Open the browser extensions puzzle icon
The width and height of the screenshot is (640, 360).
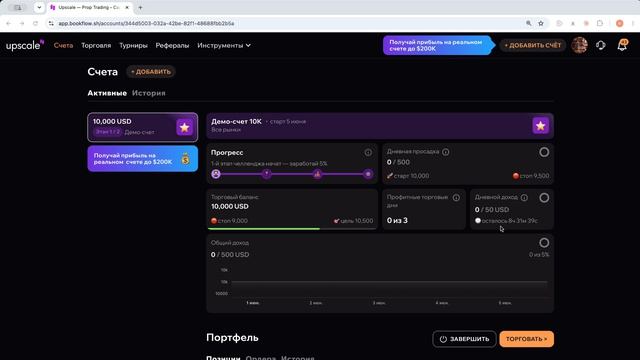[x=600, y=24]
